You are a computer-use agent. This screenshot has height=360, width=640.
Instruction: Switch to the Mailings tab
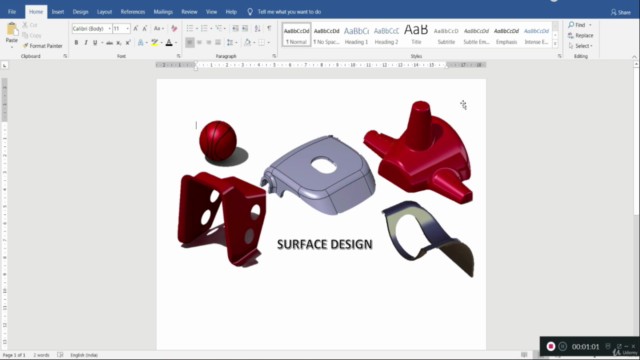coord(163,12)
